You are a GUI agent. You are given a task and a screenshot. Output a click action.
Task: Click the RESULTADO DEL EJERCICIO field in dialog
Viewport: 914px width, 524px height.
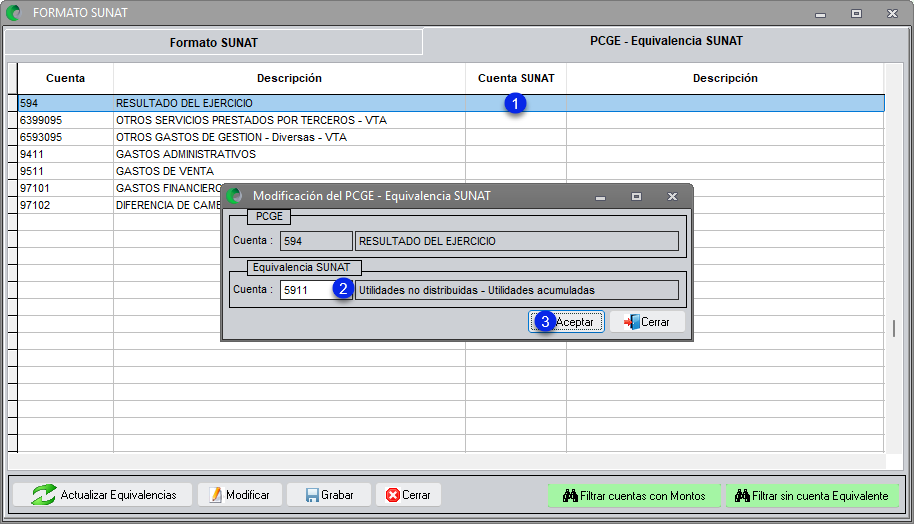click(516, 241)
